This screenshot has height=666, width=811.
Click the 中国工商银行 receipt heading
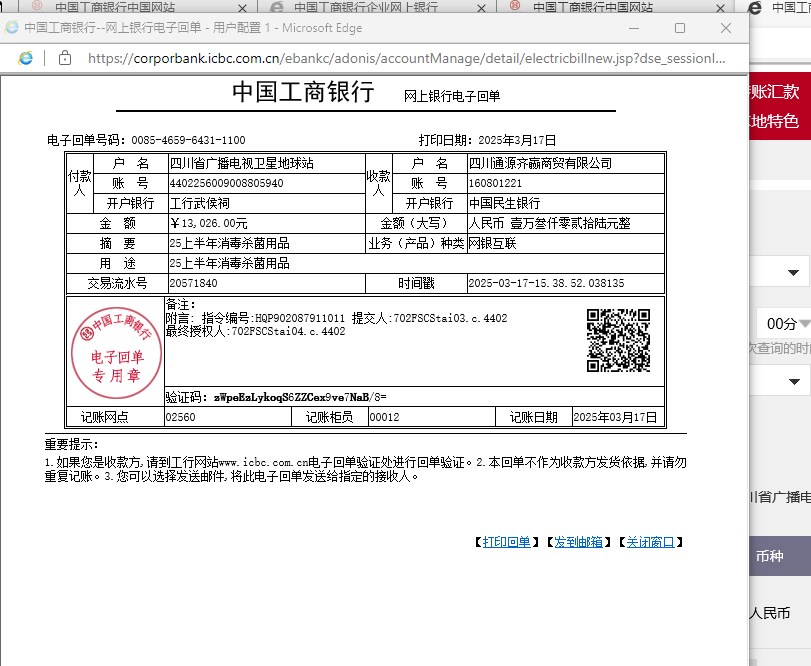(303, 92)
